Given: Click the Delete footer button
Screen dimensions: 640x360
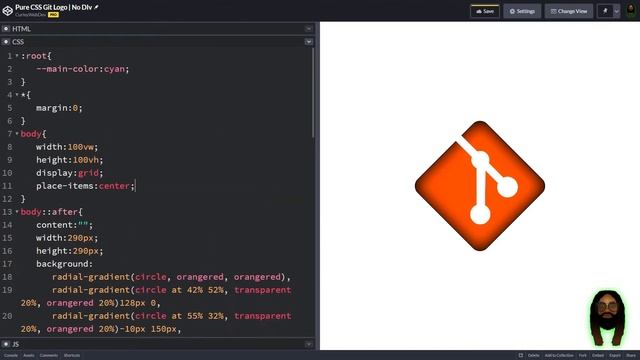Looking at the screenshot, I should 533,356.
